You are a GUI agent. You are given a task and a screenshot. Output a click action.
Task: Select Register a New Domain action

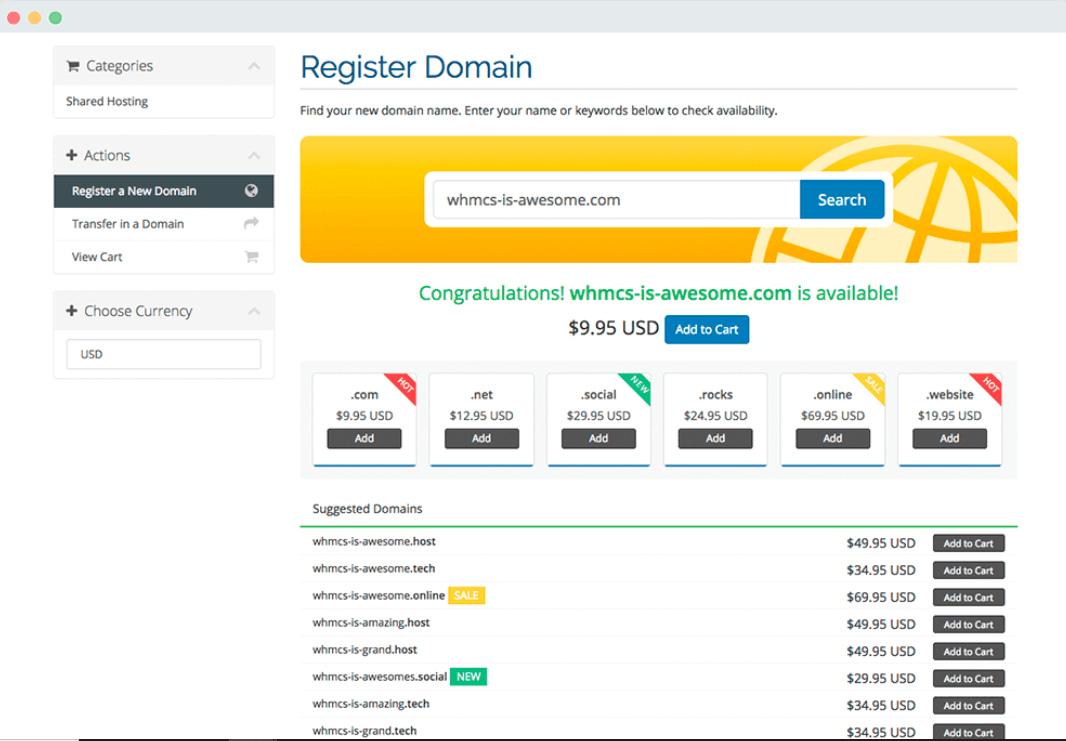pos(164,191)
